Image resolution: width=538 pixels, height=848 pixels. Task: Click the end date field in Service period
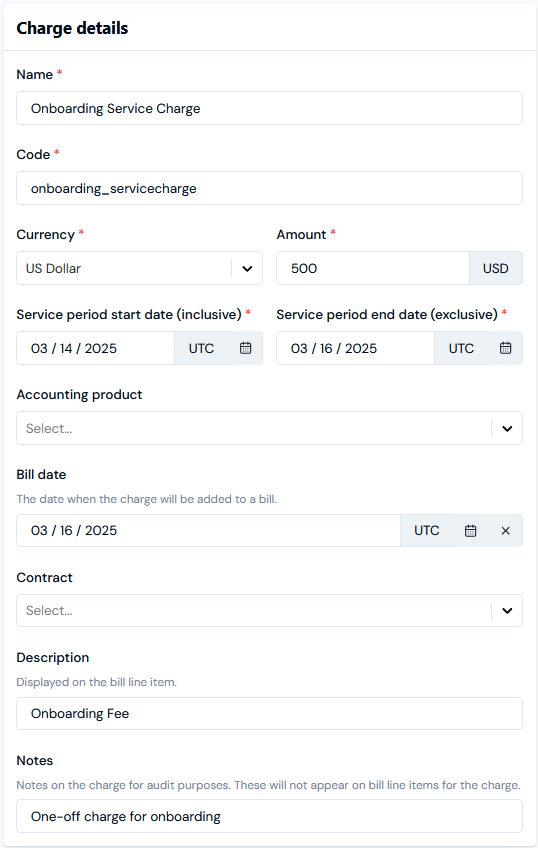click(x=355, y=348)
